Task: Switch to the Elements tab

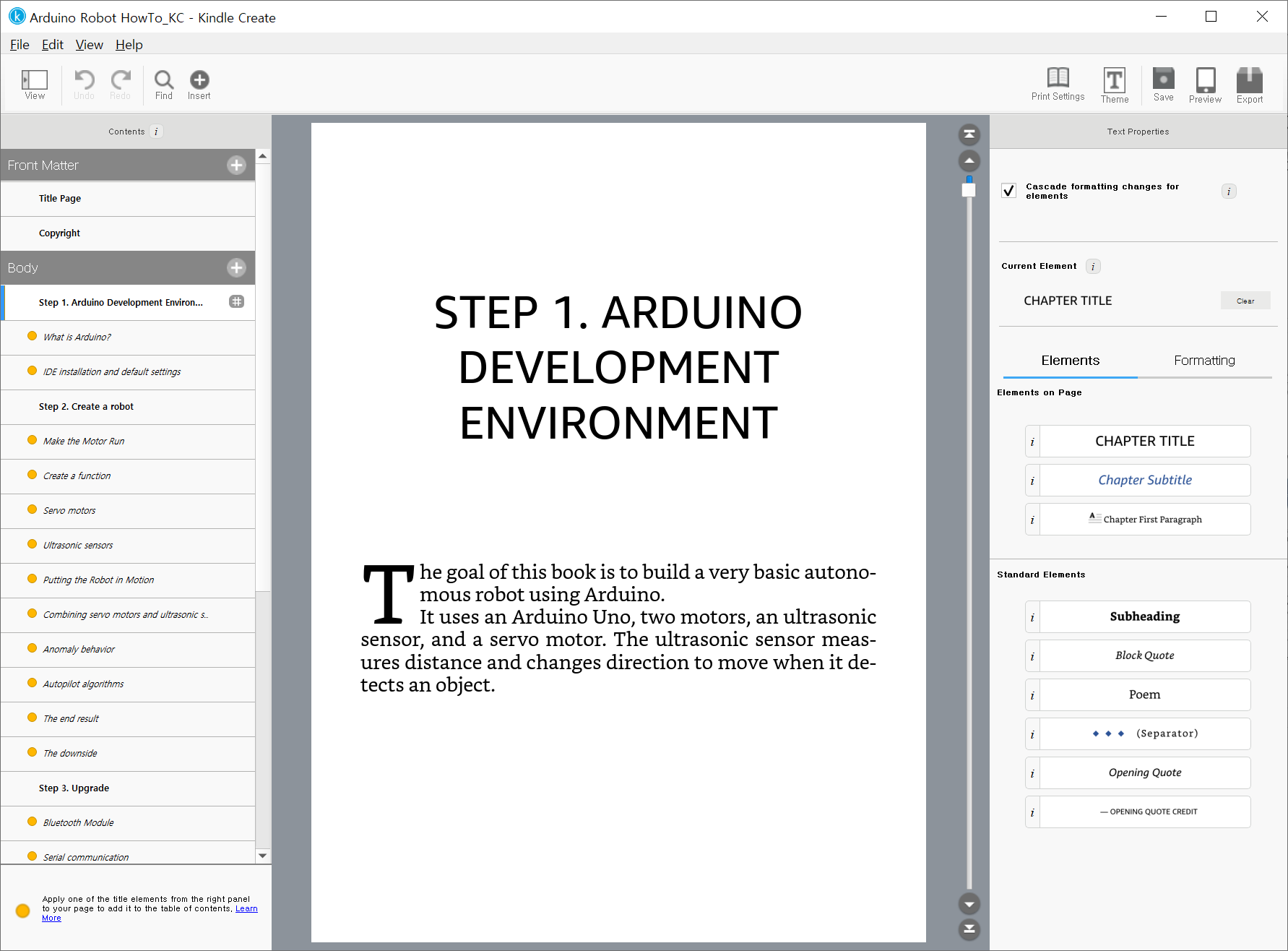Action: point(1071,361)
